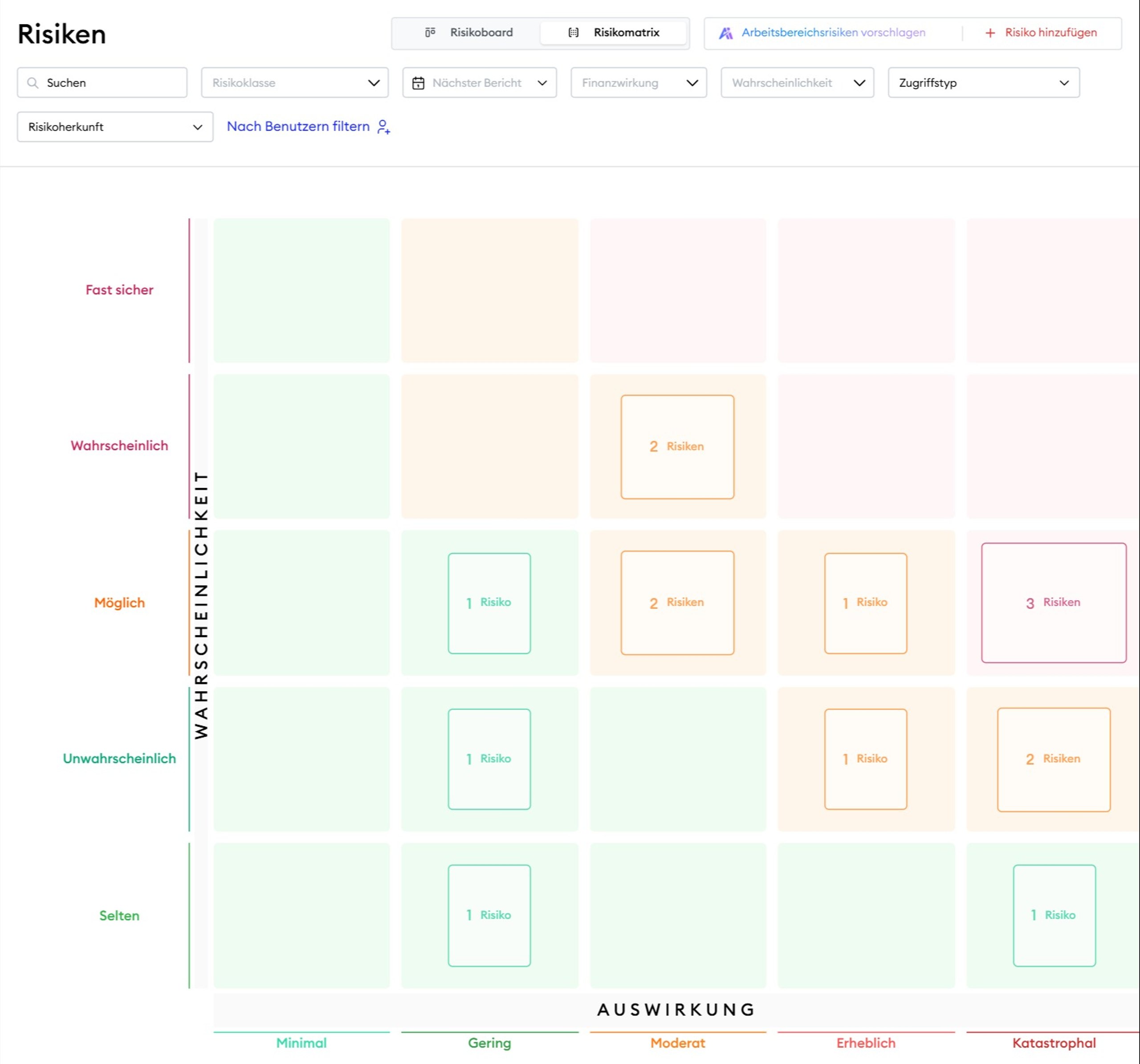
Task: Click the plus icon for adding risk
Action: click(x=990, y=33)
